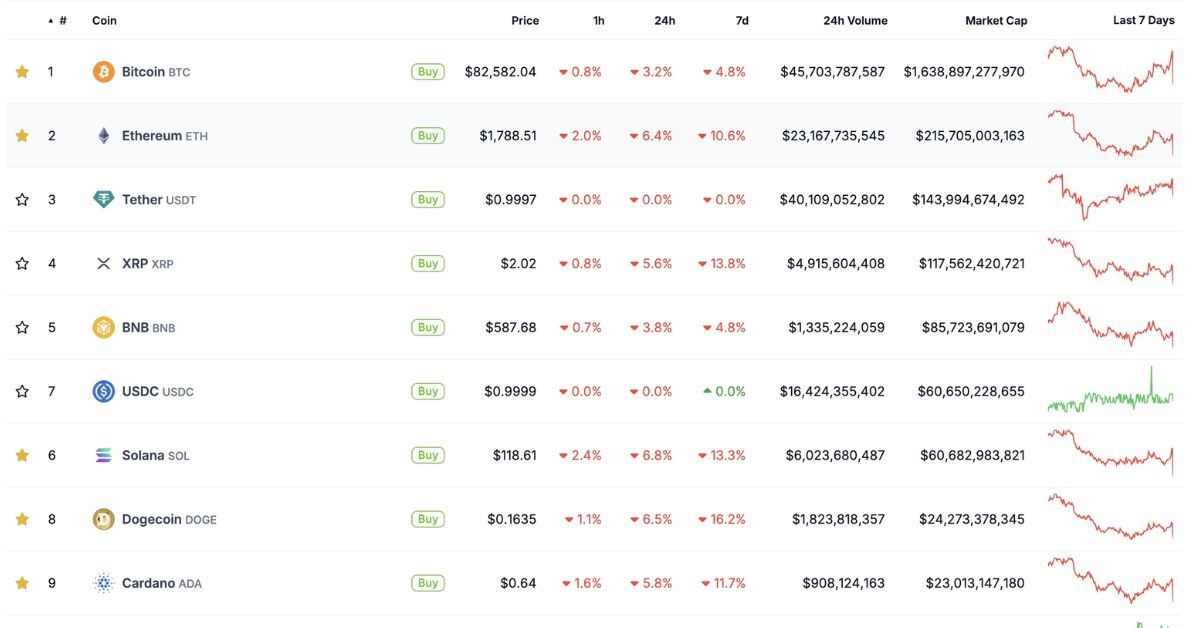This screenshot has width=1200, height=628.
Task: Sort table by rank number column
Action: [x=62, y=21]
